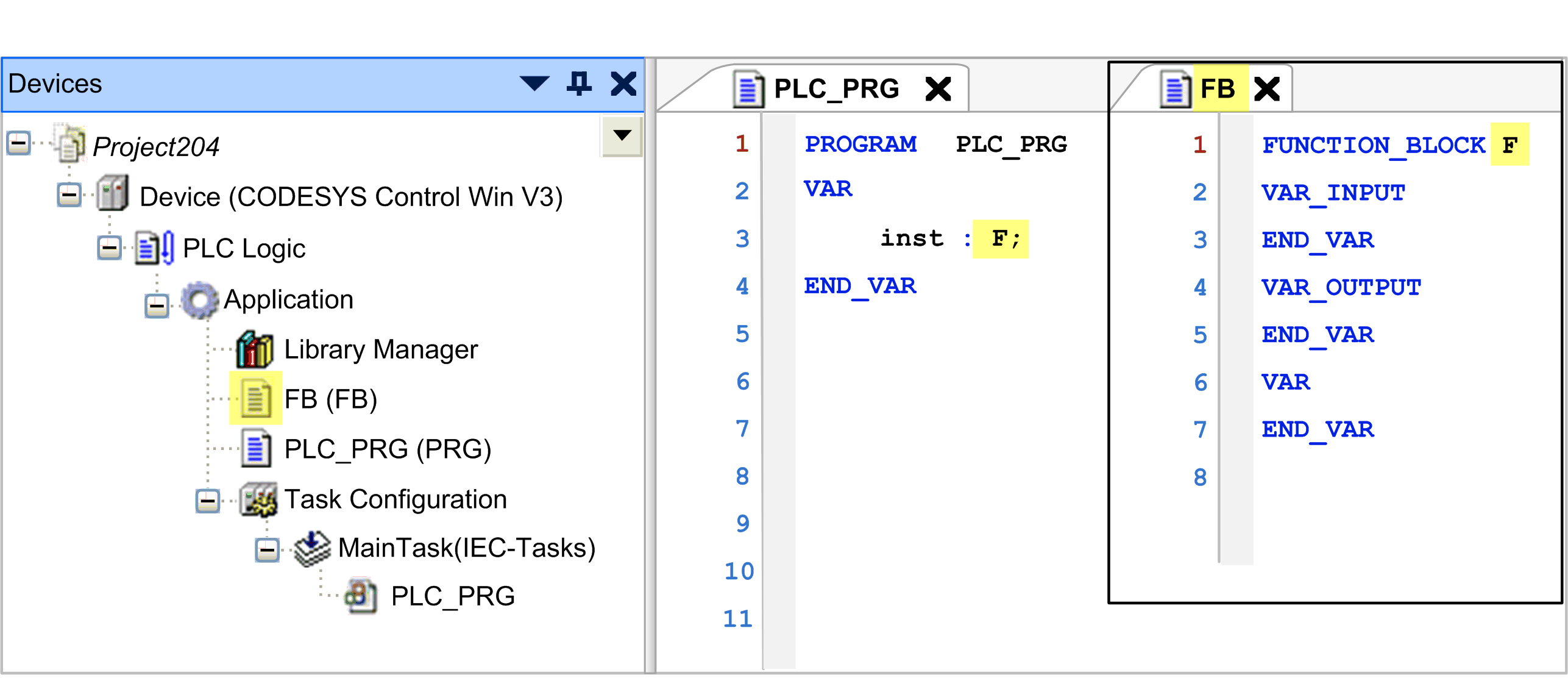
Task: Click the Project204 project icon
Action: [69, 145]
